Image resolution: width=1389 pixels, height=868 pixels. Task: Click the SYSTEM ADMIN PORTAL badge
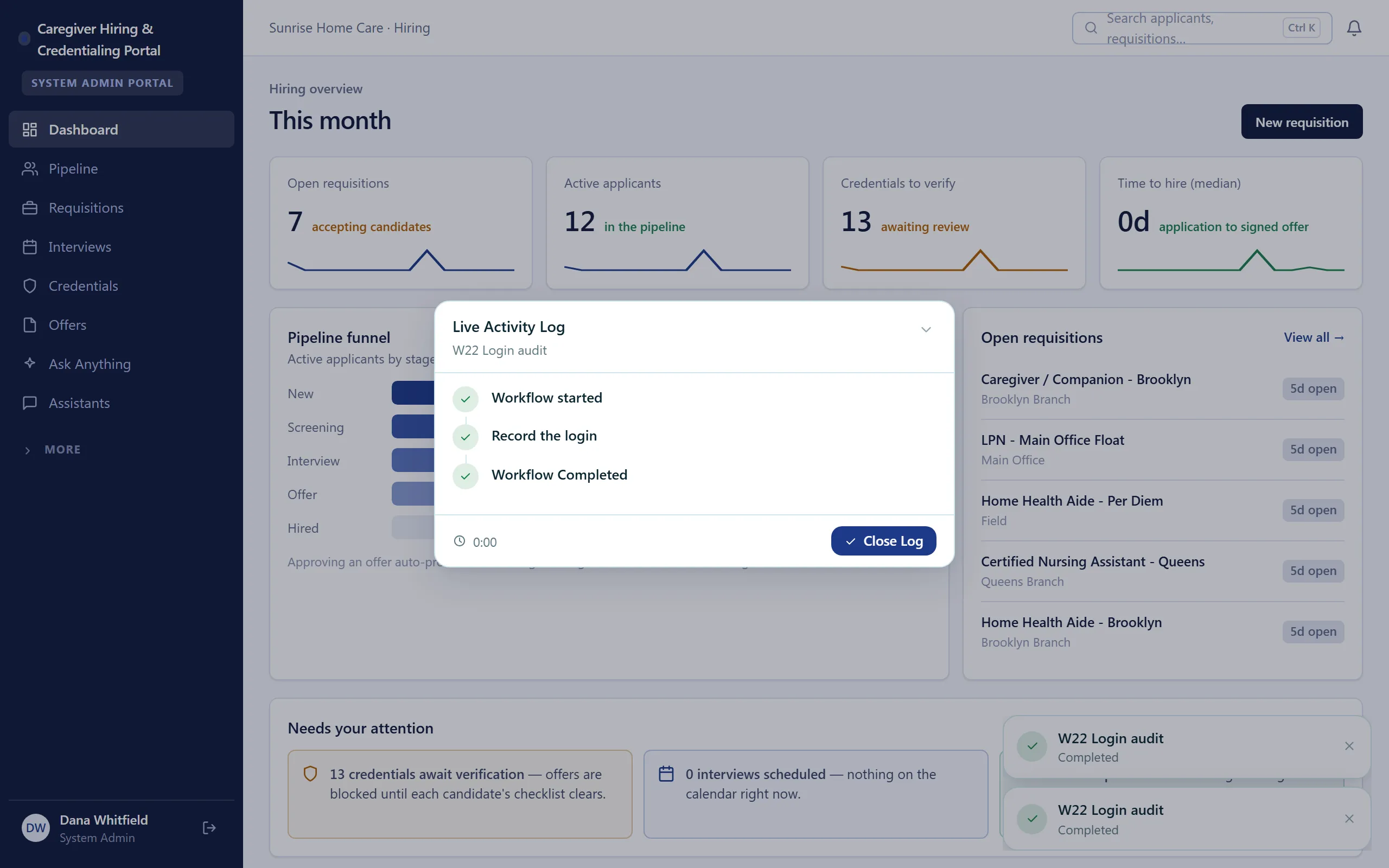pos(102,83)
